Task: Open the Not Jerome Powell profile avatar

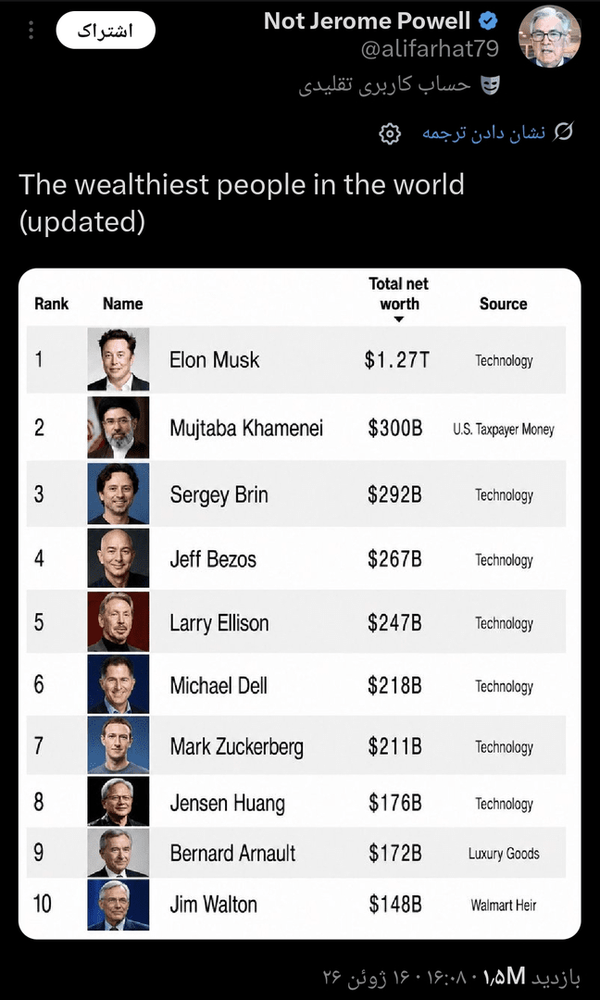Action: pyautogui.click(x=549, y=35)
